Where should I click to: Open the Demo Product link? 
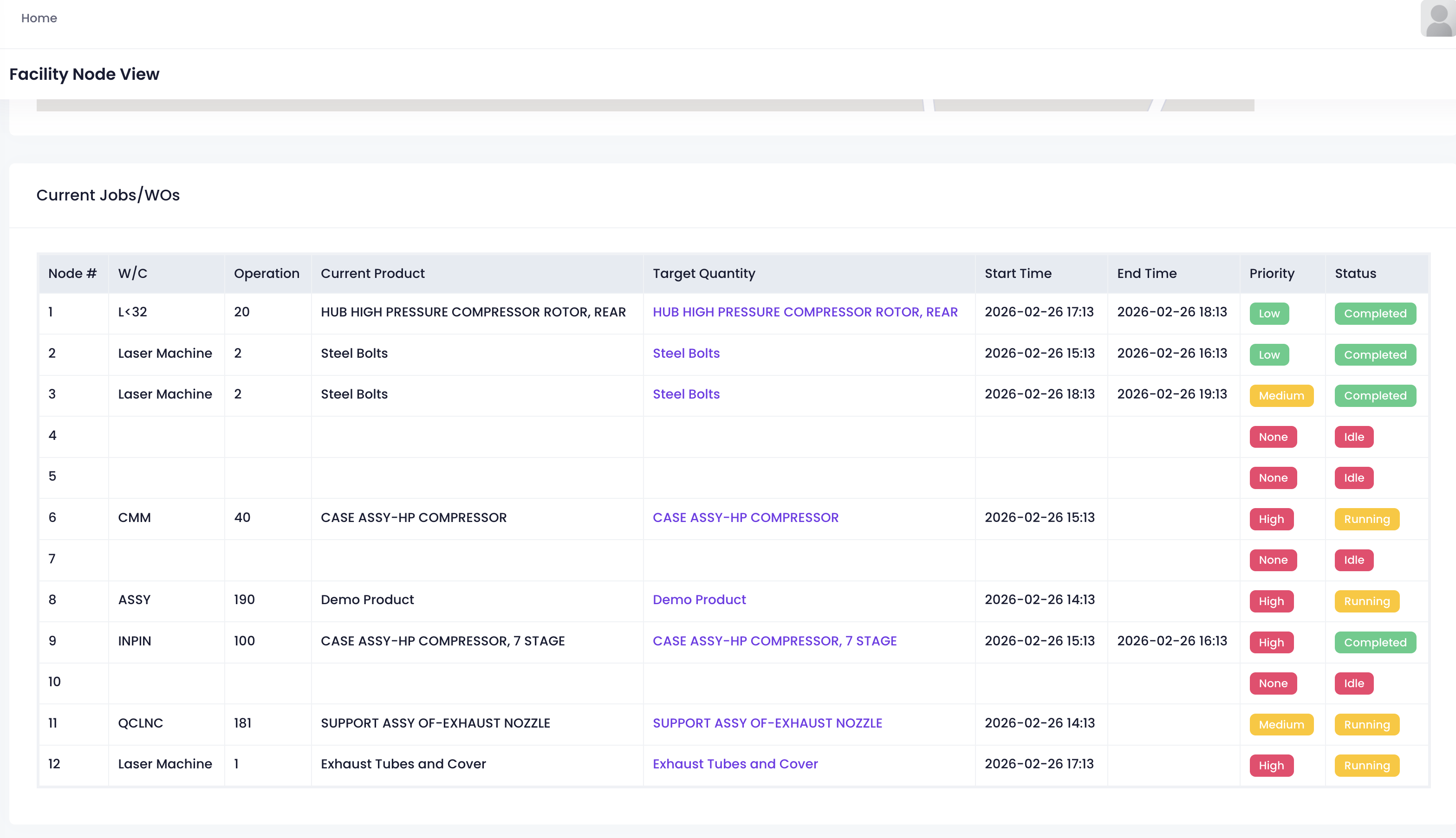coord(699,599)
